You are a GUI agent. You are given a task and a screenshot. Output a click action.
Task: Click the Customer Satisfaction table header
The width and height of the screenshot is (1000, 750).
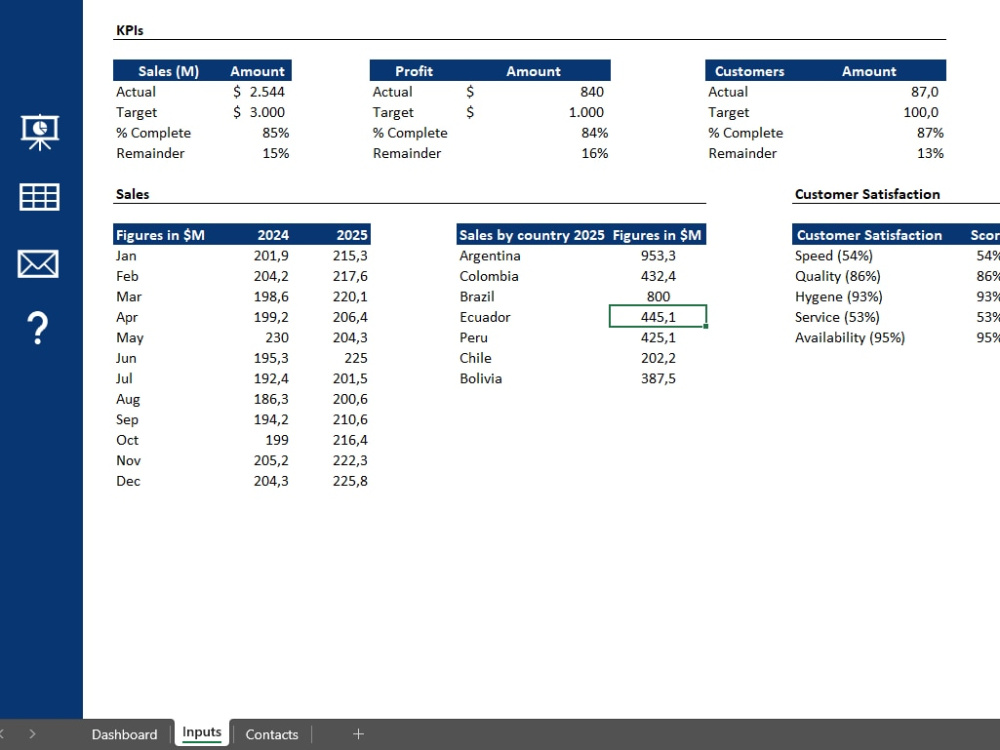(x=869, y=235)
